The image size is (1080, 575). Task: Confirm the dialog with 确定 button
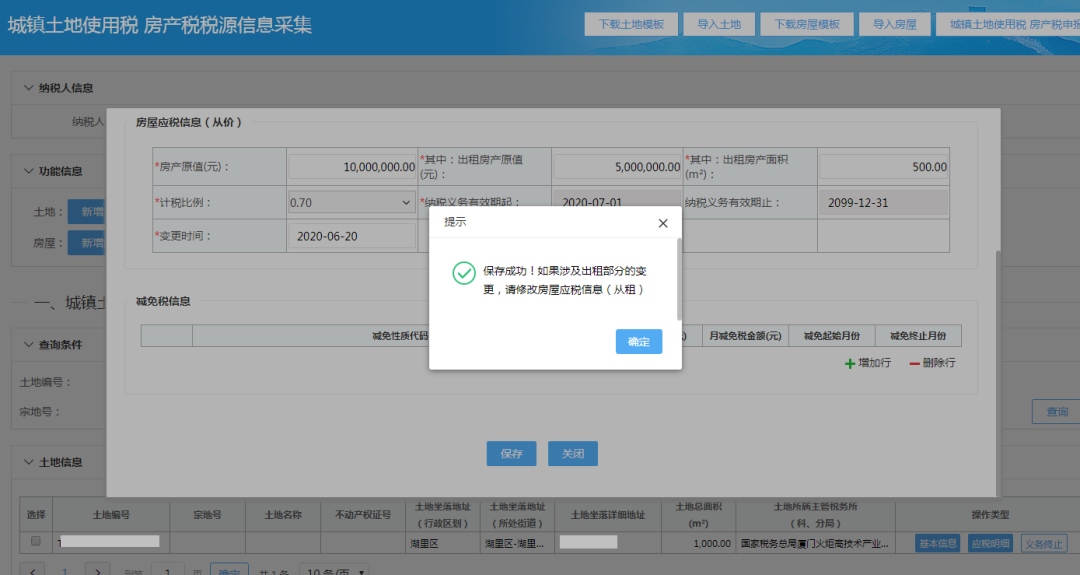638,342
